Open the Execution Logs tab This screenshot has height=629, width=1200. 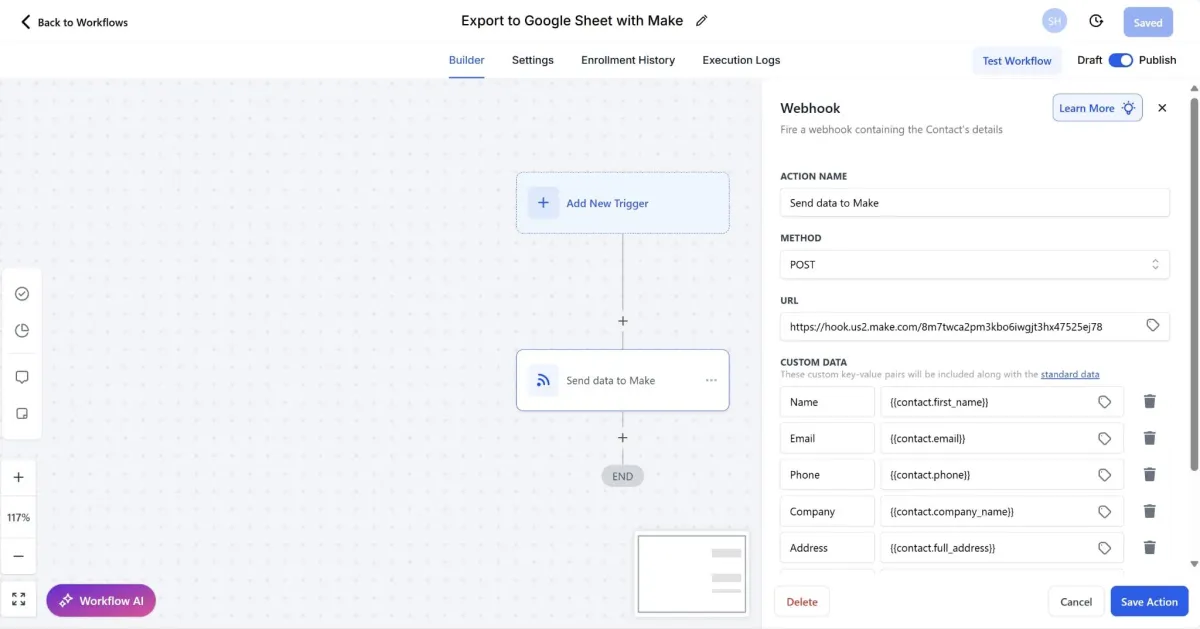741,60
